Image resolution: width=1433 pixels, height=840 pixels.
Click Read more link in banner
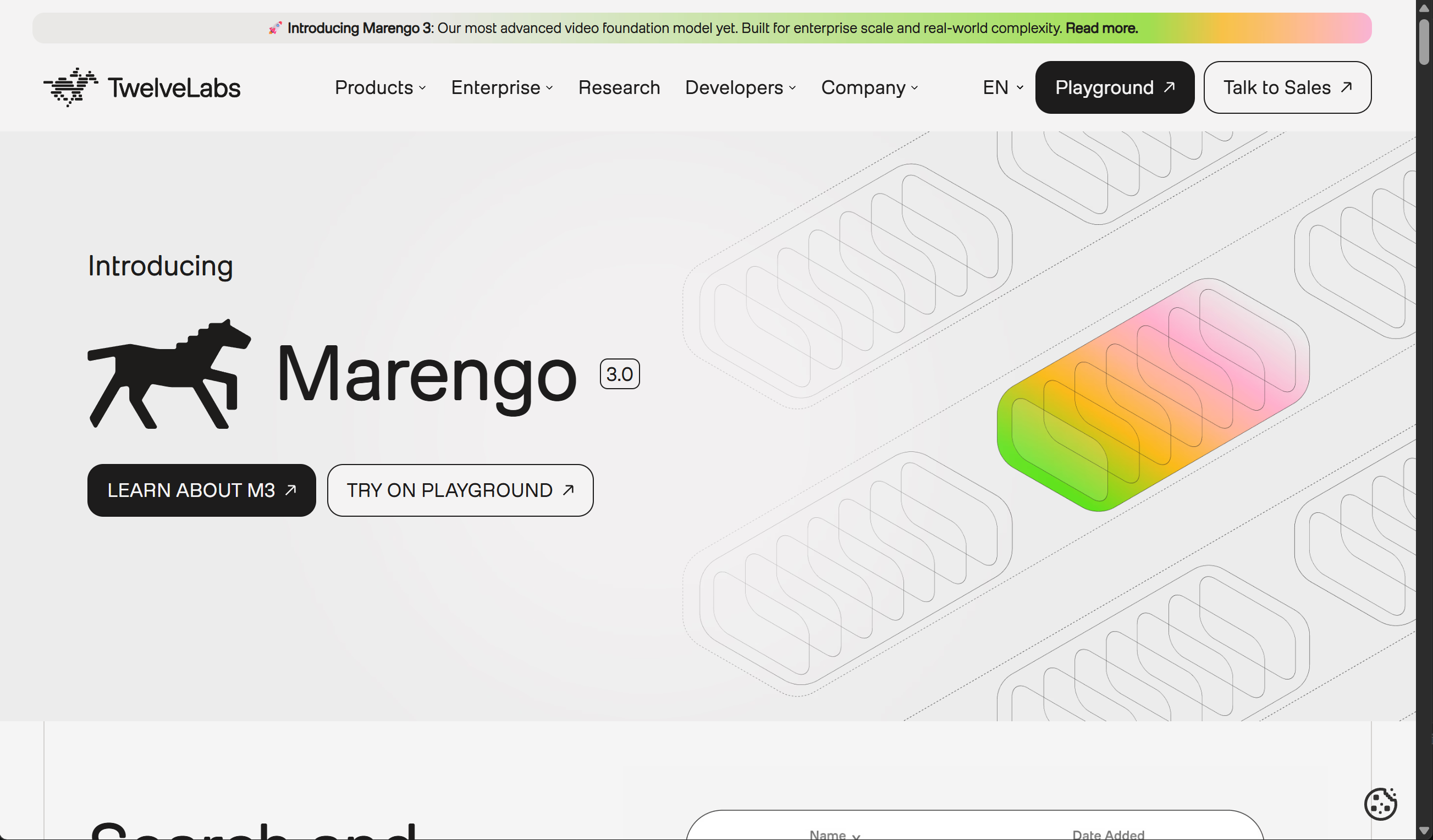coord(1101,28)
